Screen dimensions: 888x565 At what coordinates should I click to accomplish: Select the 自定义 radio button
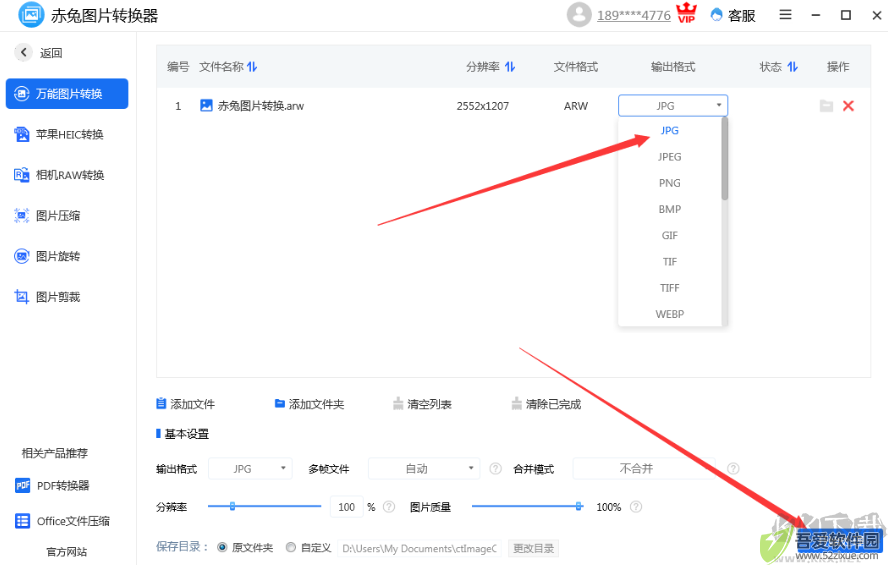(x=291, y=547)
